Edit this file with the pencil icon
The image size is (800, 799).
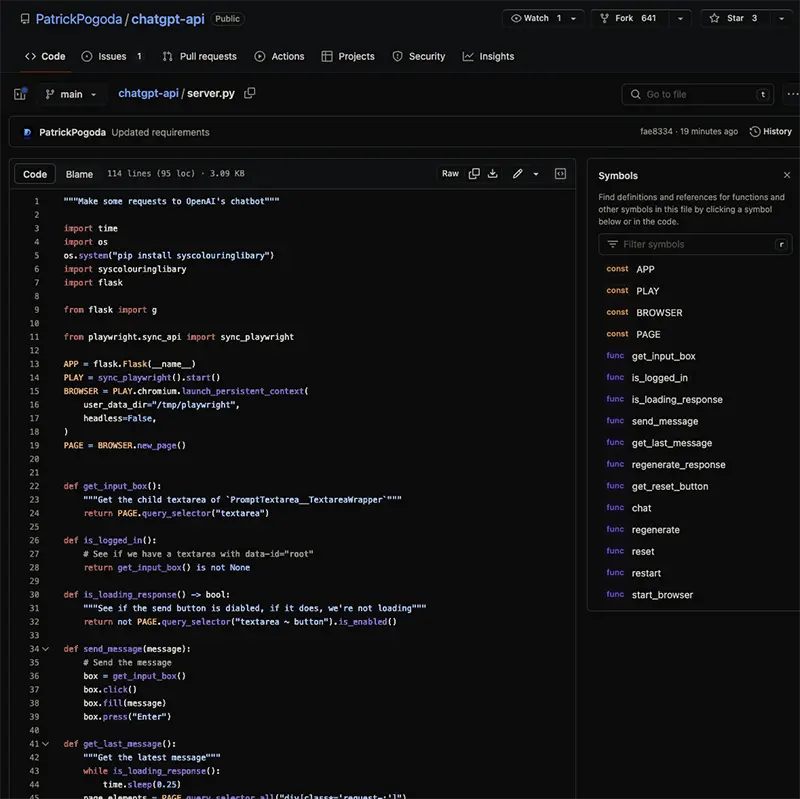(x=517, y=174)
